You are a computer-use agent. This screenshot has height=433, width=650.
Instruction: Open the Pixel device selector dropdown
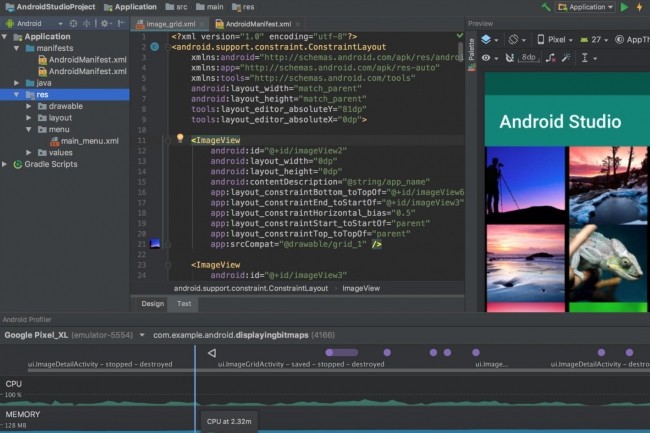[x=555, y=40]
